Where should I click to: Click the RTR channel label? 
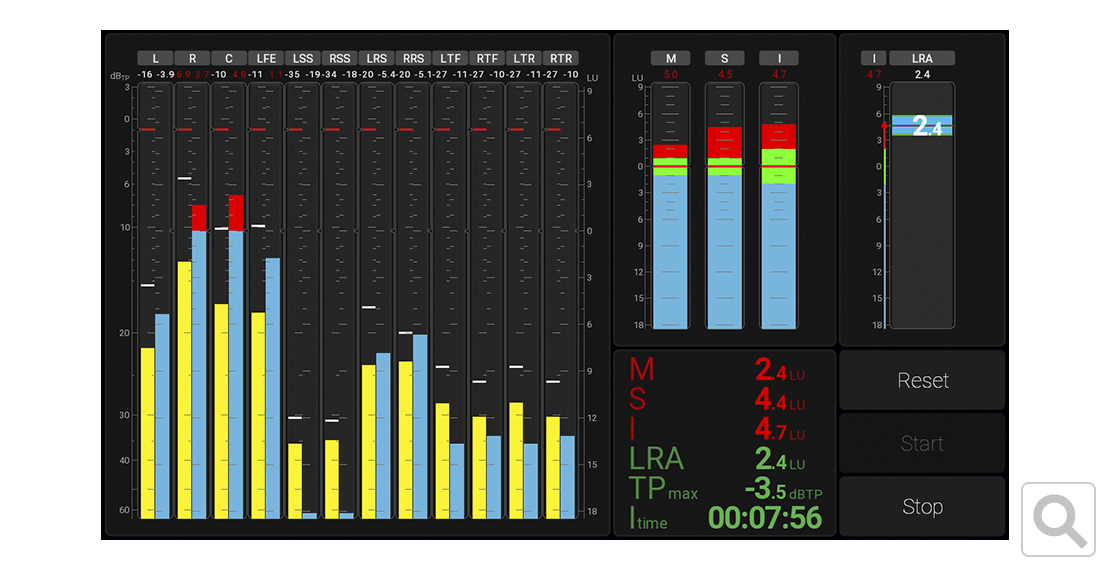[561, 58]
